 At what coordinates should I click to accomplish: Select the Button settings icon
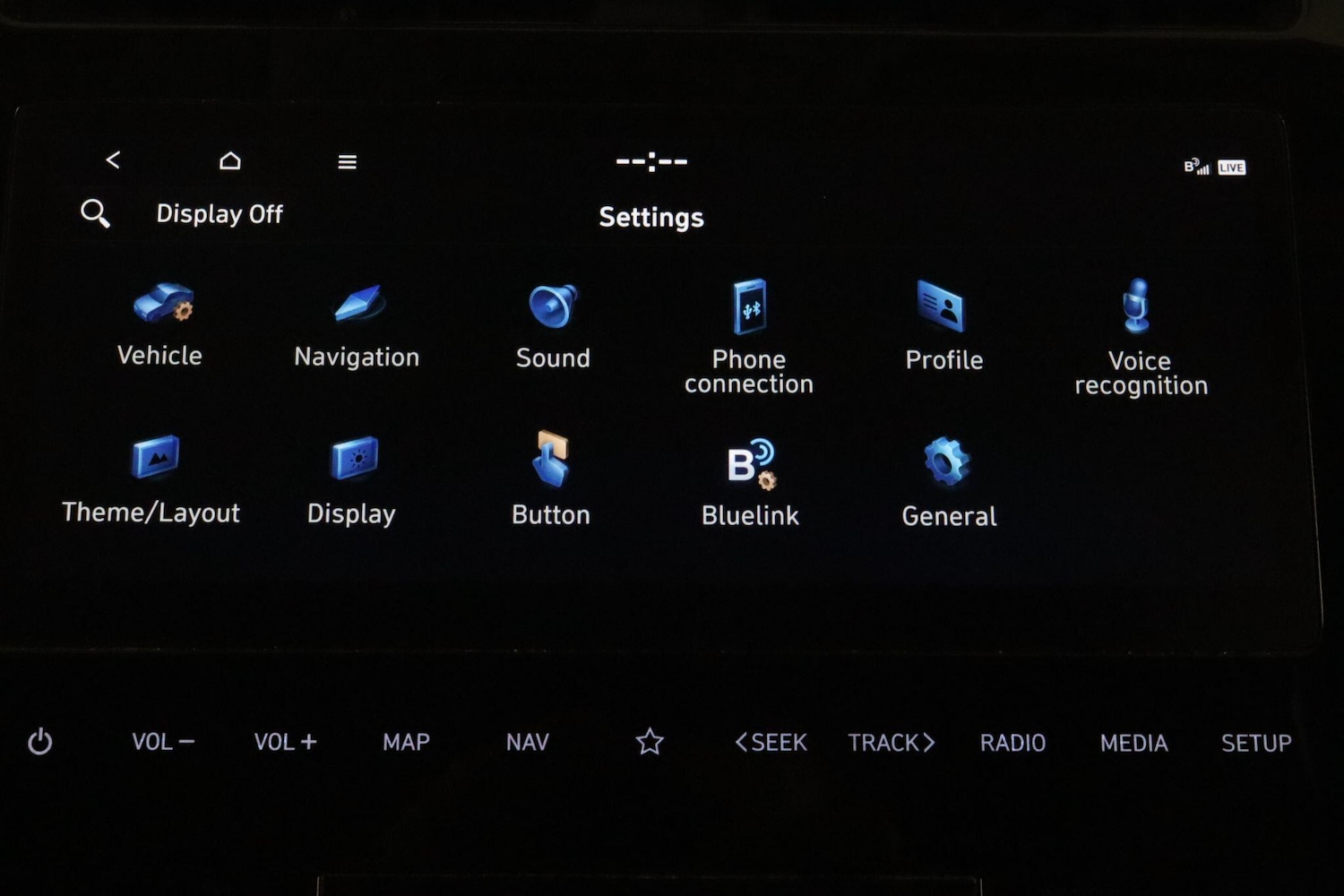click(x=551, y=459)
